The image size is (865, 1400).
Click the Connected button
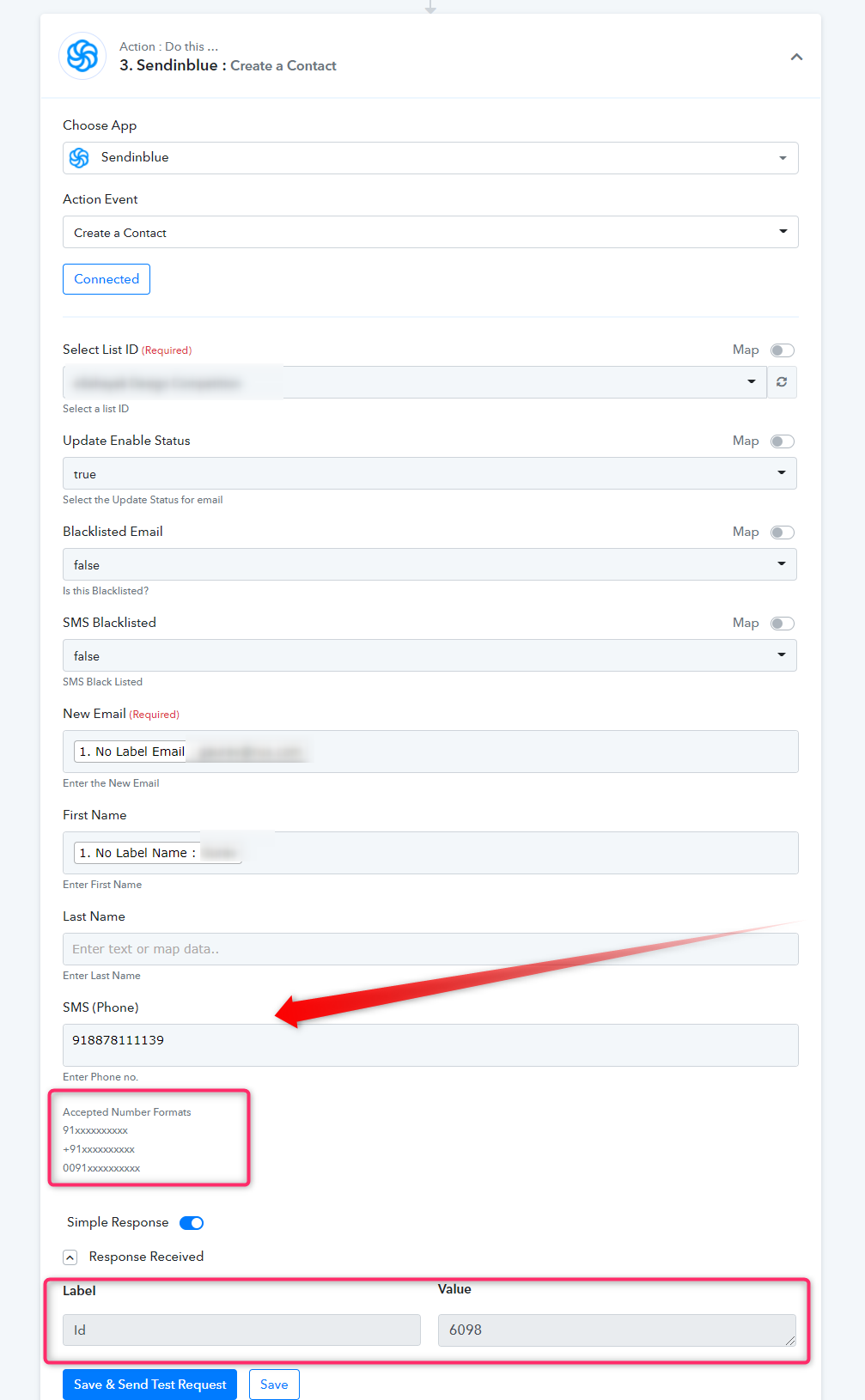point(107,279)
